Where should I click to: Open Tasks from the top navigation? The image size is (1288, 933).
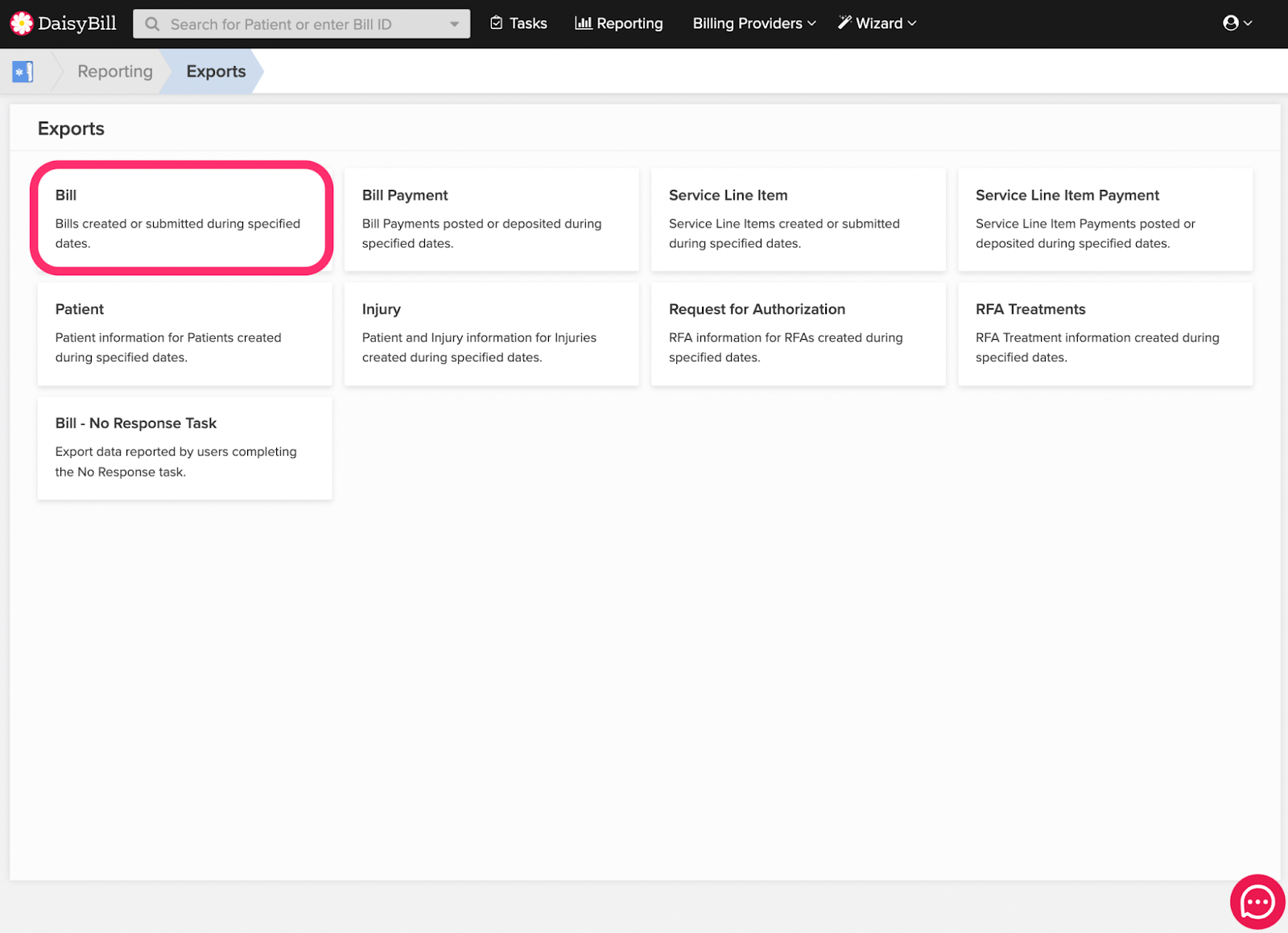(x=518, y=23)
